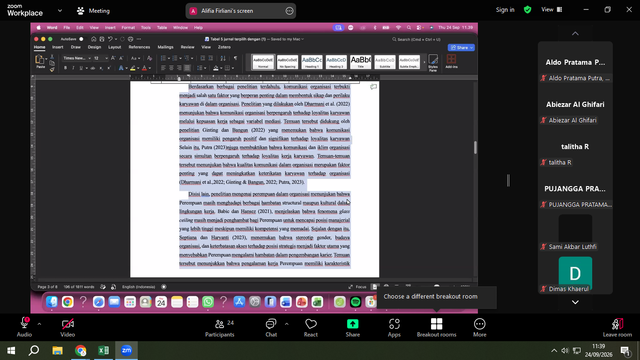This screenshot has height=360, width=640.
Task: Open the More options menu
Action: click(480, 328)
